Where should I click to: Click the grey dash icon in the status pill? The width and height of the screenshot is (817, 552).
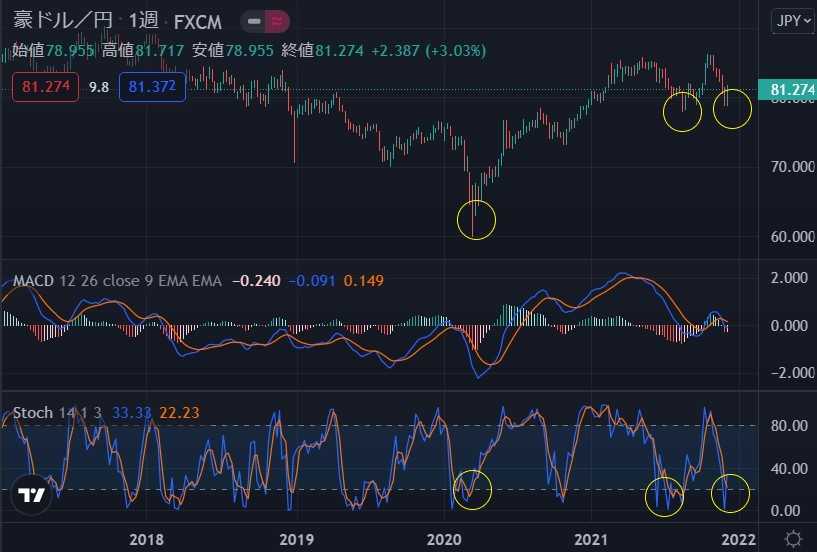[254, 22]
